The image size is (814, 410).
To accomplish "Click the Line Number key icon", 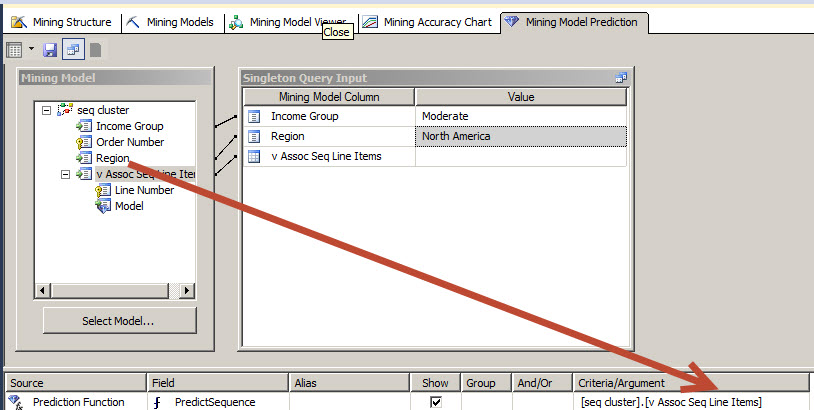I will (x=103, y=190).
